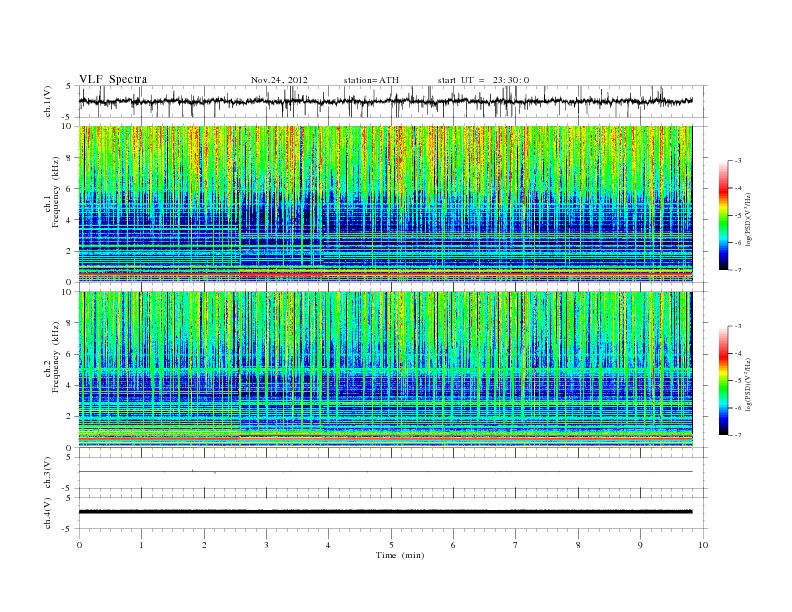
Task: Click the ch.1 spectrogram color scale bar
Action: [x=724, y=215]
